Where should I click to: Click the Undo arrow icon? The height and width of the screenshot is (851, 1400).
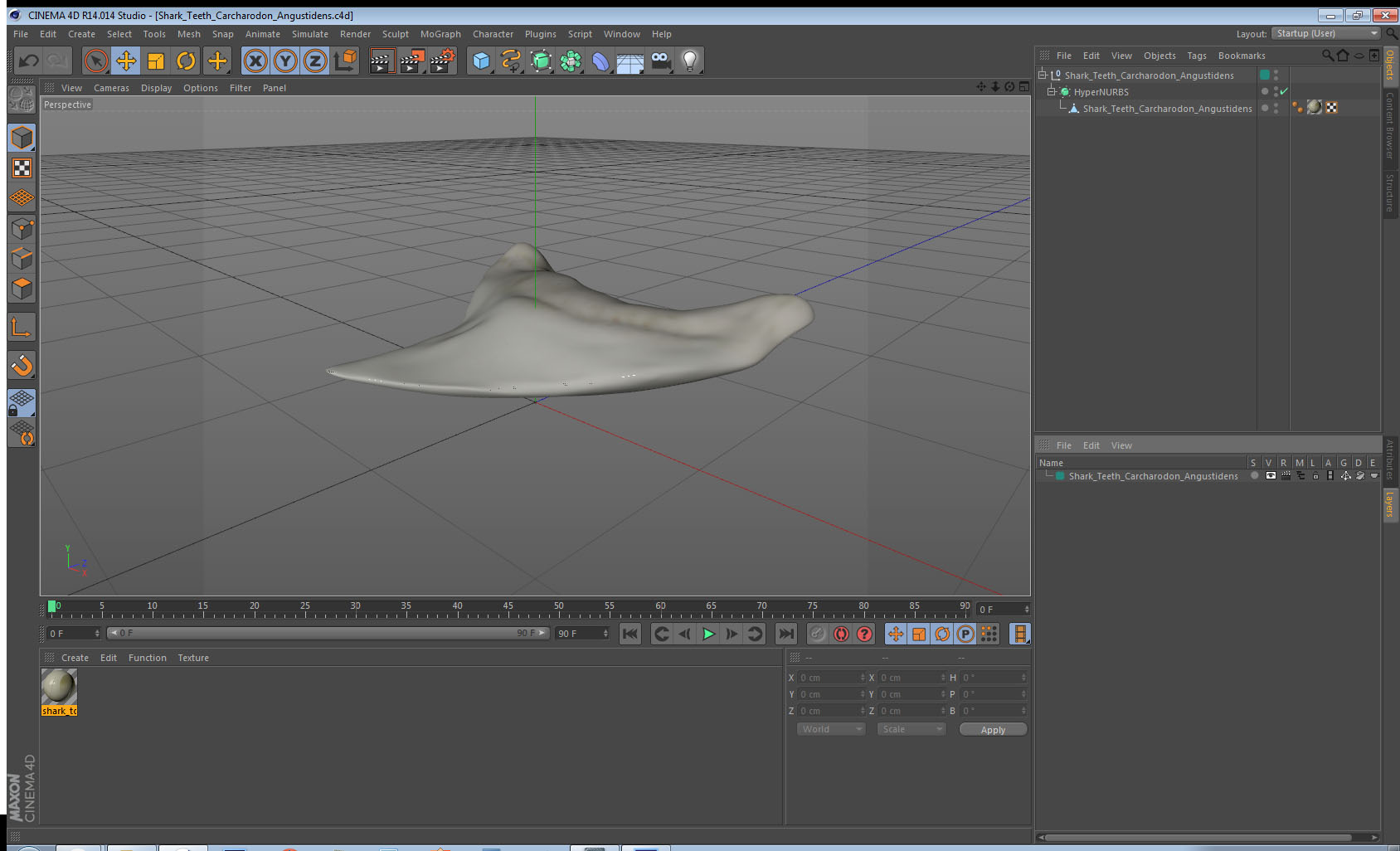(x=29, y=61)
